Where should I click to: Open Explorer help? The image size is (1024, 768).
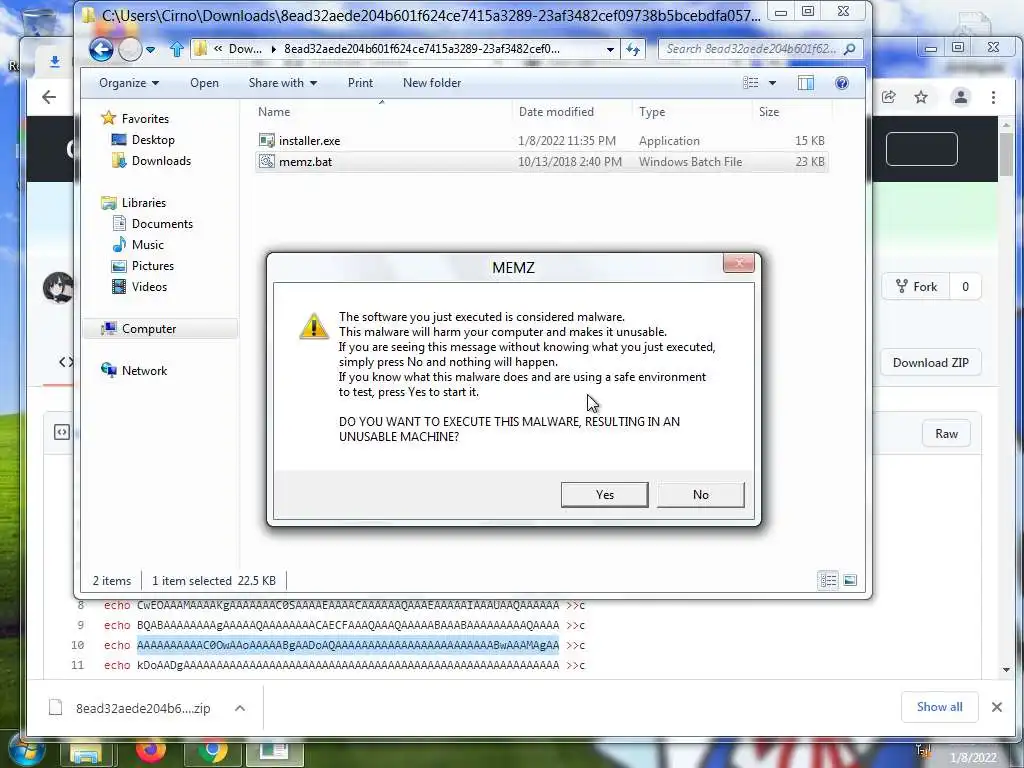[x=842, y=83]
